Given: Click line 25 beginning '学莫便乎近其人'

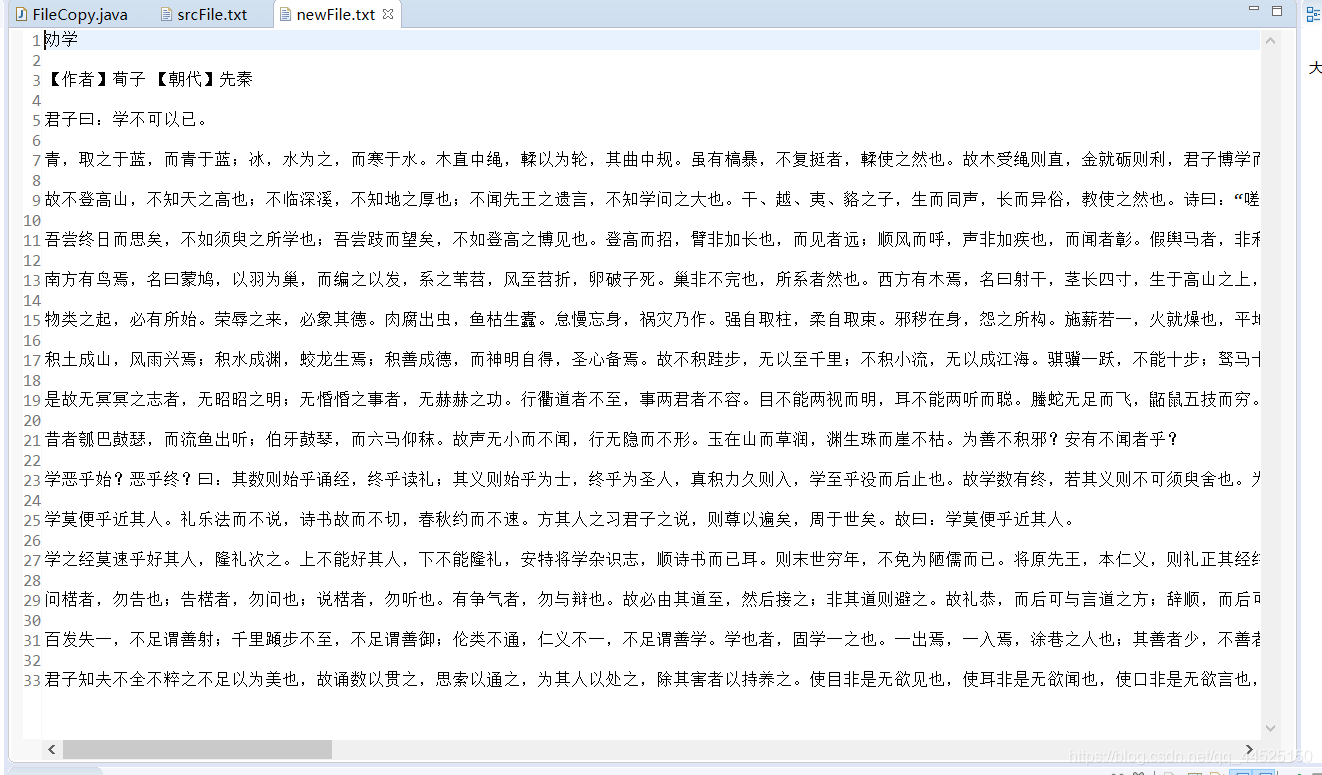Looking at the screenshot, I should [x=560, y=520].
